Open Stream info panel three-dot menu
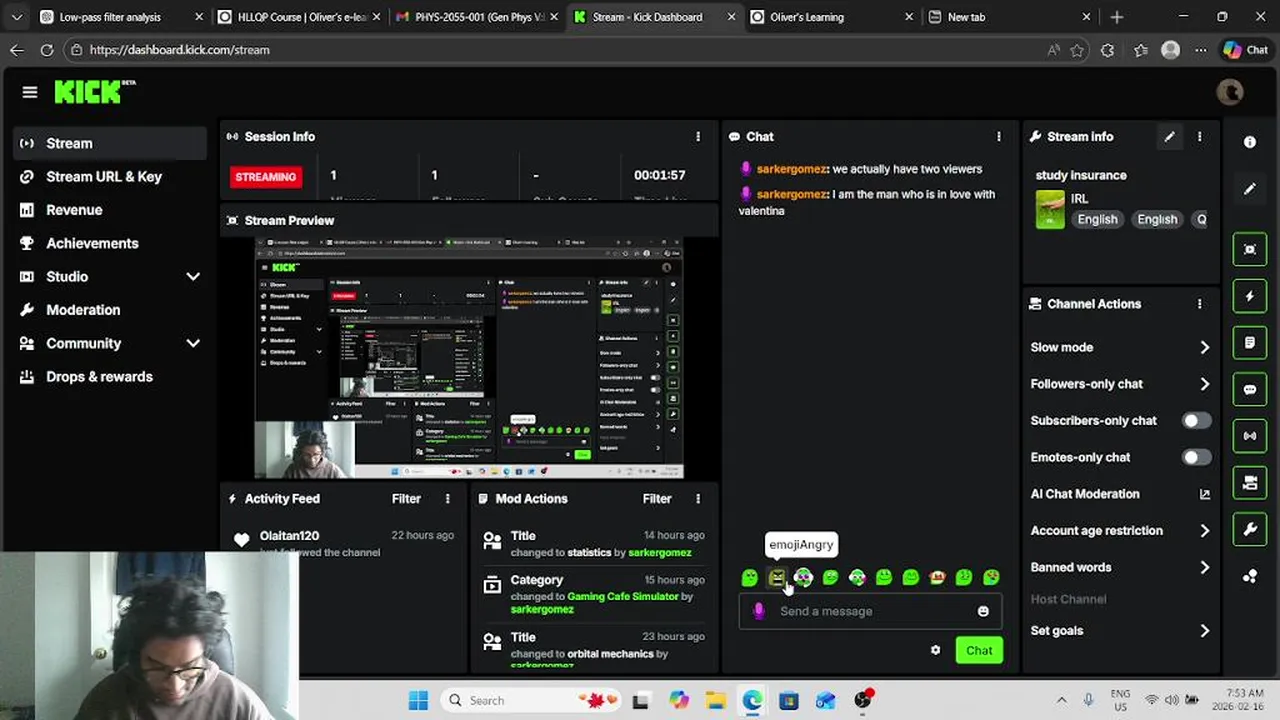Viewport: 1280px width, 720px height. coord(1199,136)
